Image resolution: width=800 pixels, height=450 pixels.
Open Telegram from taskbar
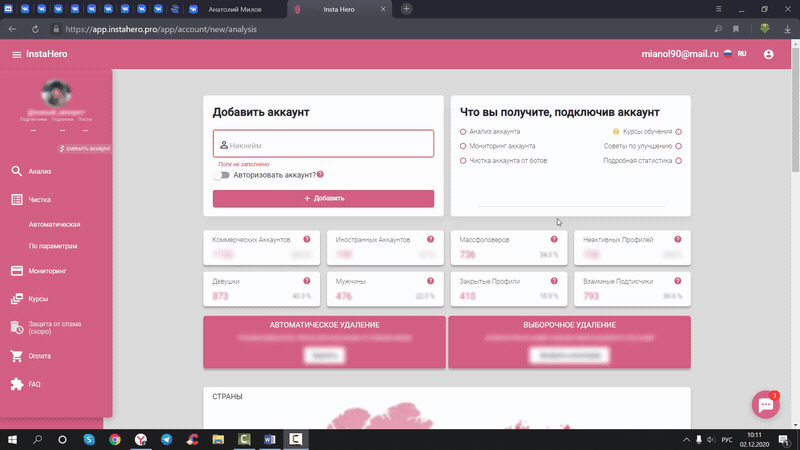(x=166, y=439)
